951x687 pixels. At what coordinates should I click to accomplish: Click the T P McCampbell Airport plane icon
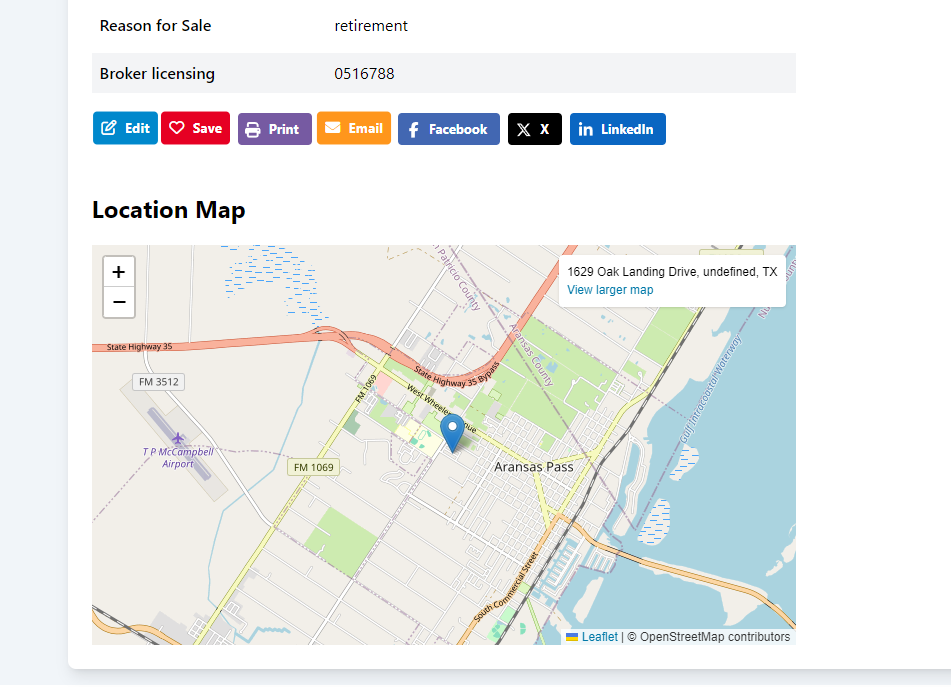(x=178, y=438)
